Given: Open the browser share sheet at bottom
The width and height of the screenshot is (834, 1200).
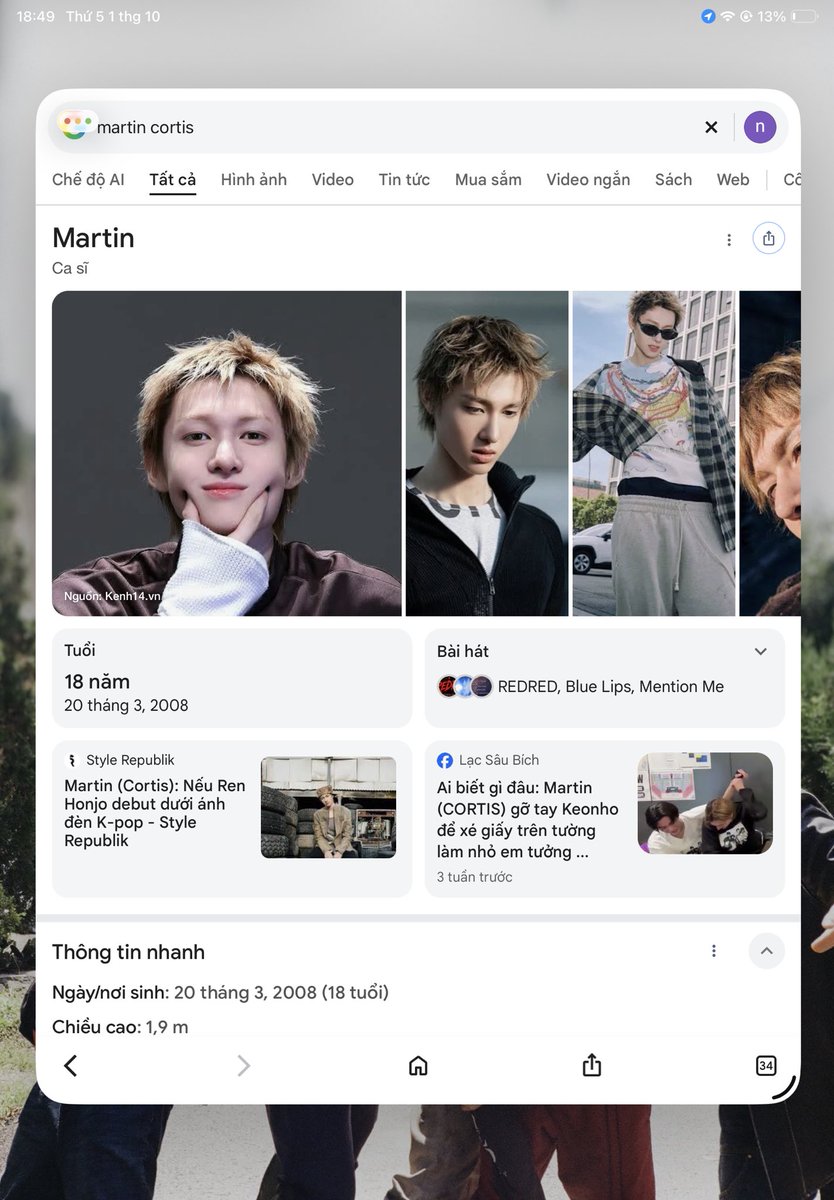Looking at the screenshot, I should coord(592,1065).
